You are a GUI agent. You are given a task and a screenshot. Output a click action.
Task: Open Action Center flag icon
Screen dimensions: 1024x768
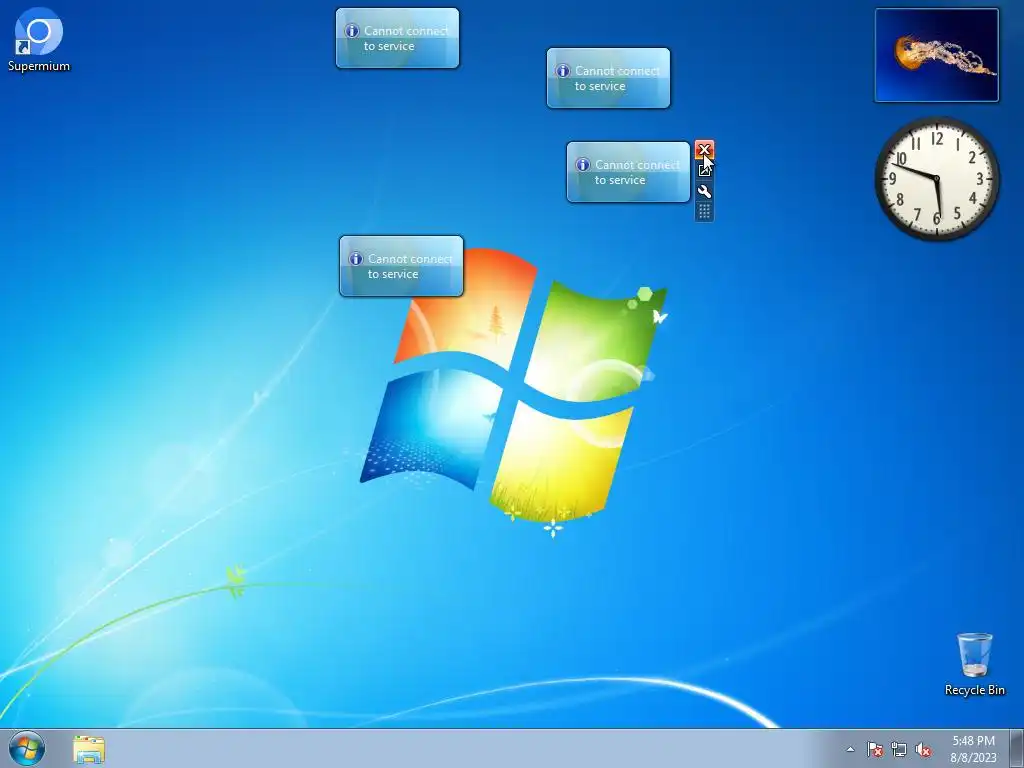(x=875, y=749)
